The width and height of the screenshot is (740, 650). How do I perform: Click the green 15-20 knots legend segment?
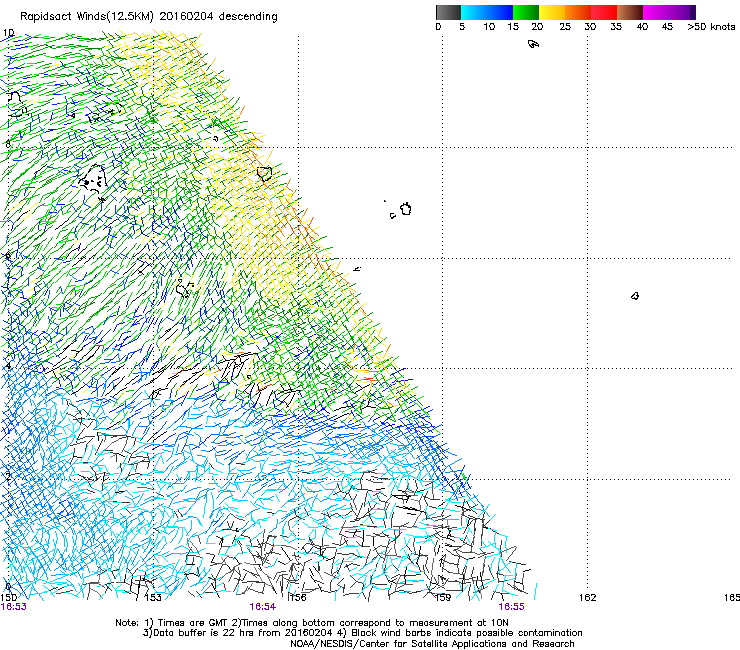click(526, 12)
